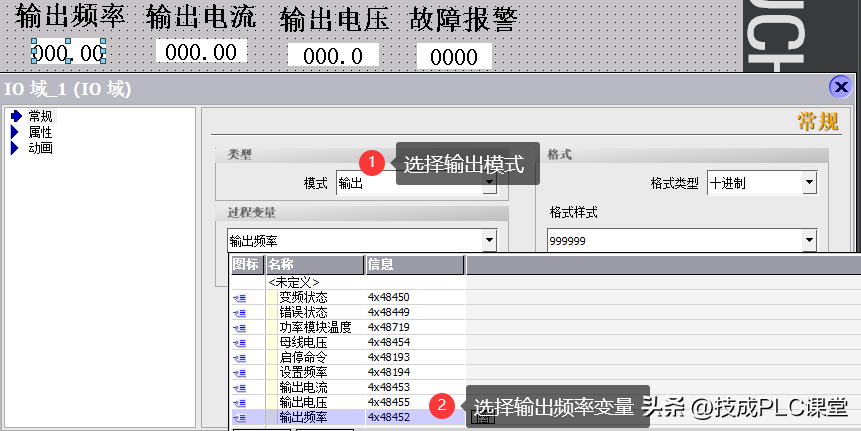Open 属性 category in left tree
Viewport: 861px width, 431px height.
pos(41,132)
